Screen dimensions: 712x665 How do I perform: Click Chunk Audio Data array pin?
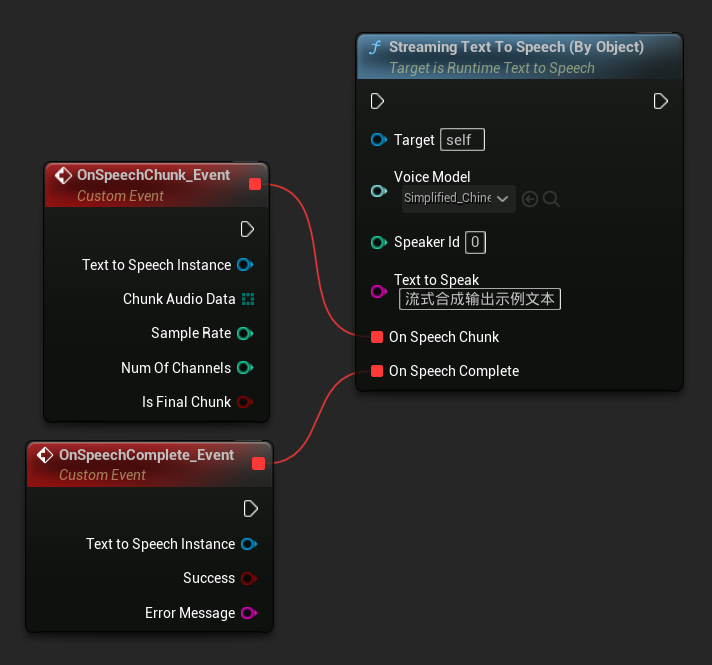pos(247,299)
